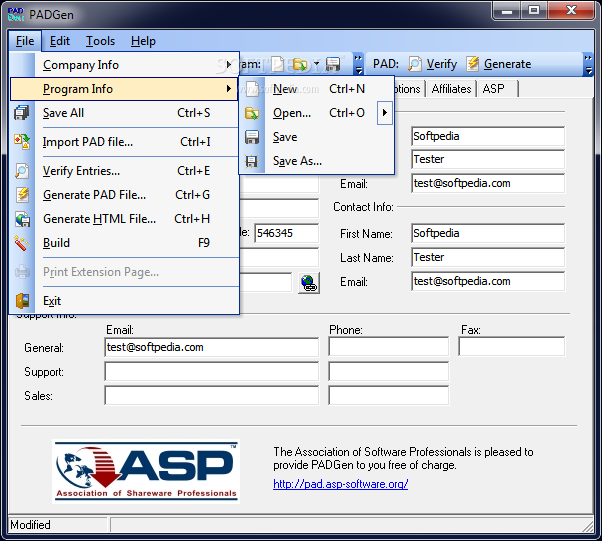This screenshot has height=541, width=602.
Task: Click the New blank-page icon in the submenu
Action: point(252,89)
